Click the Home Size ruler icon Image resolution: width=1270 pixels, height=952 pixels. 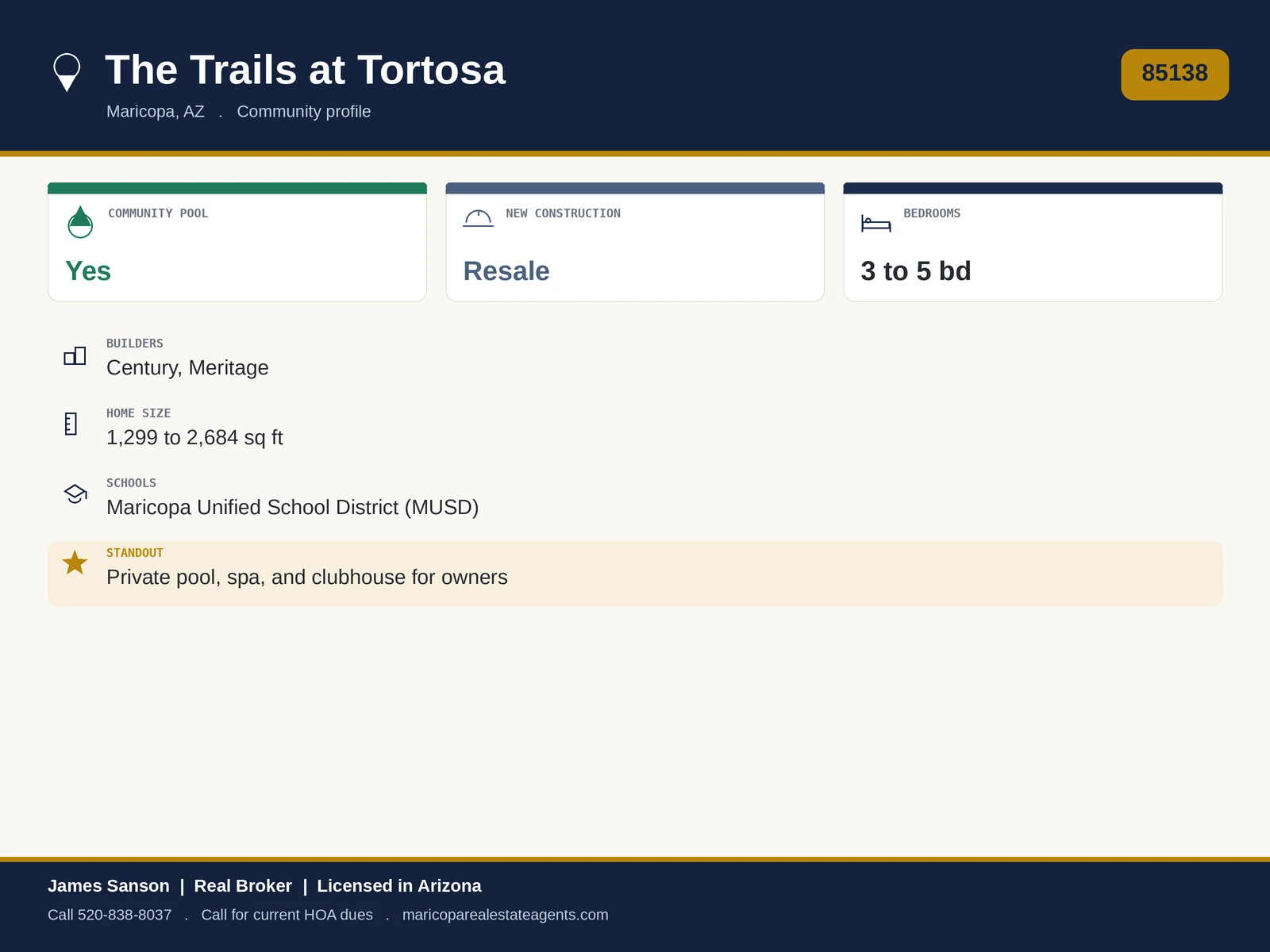pyautogui.click(x=71, y=424)
